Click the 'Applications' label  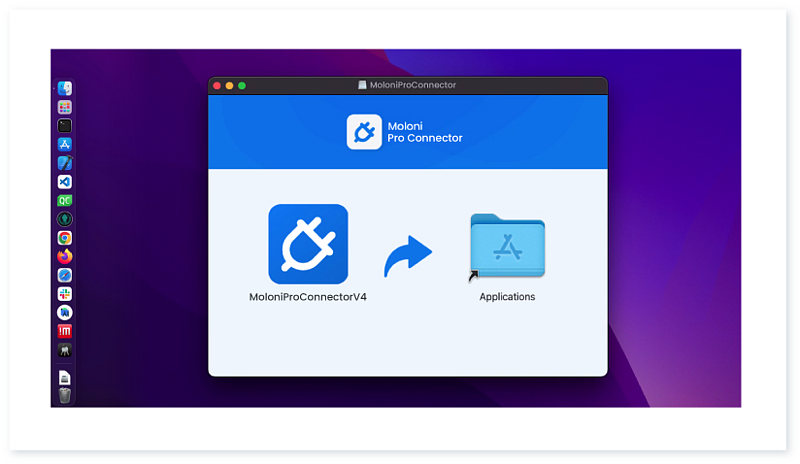pos(507,297)
